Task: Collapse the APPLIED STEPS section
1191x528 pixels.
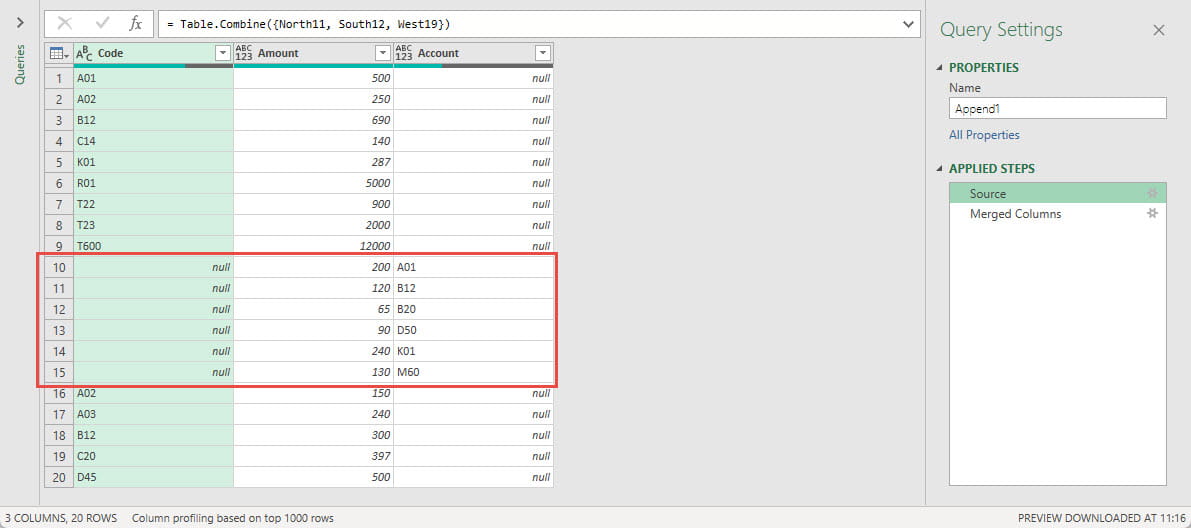Action: pyautogui.click(x=939, y=169)
